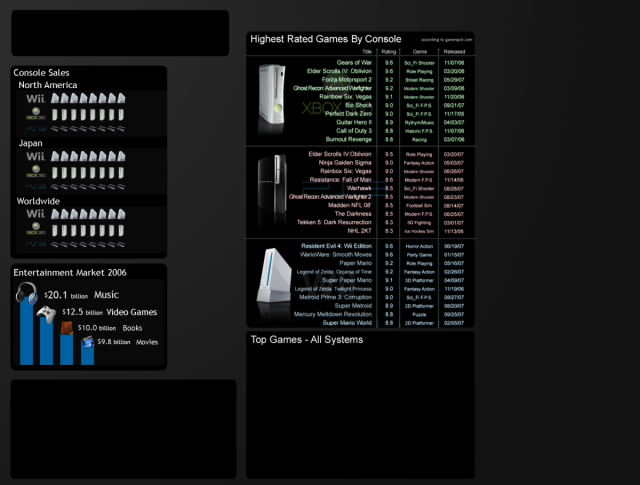Click the Wii logo under Worldwide
The image size is (640, 485).
[36, 214]
